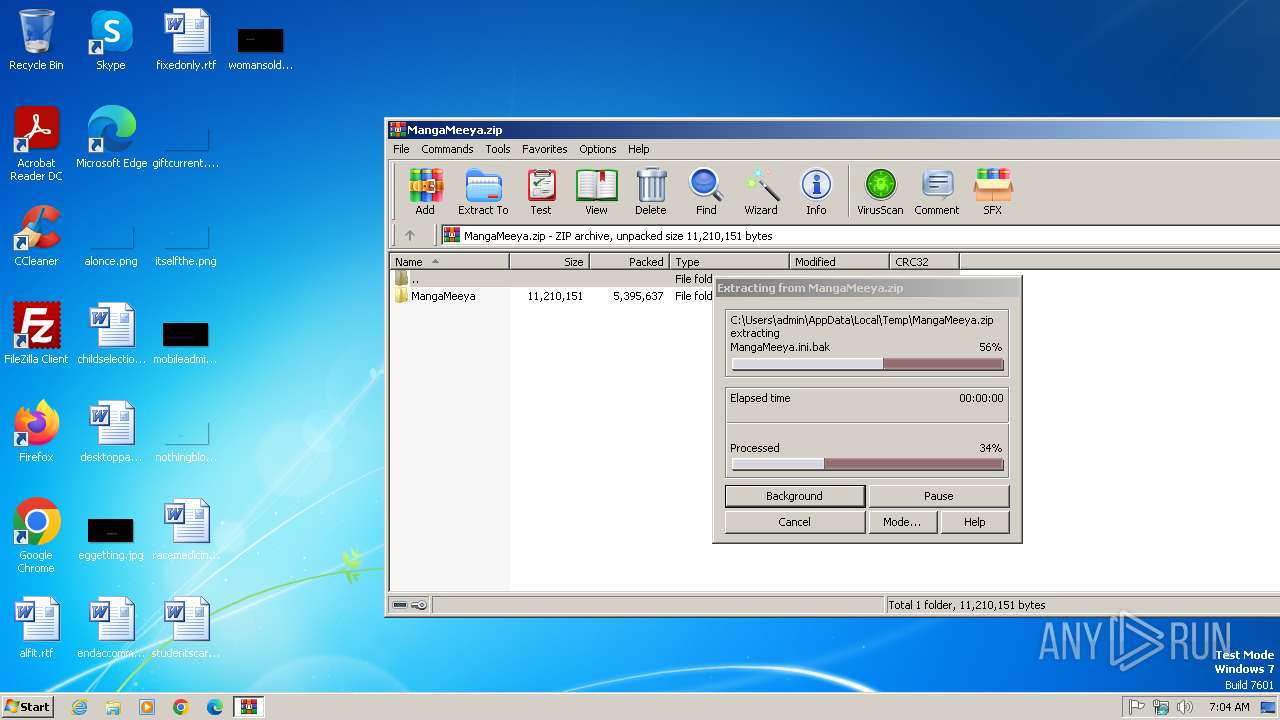Screen dimensions: 1280x720
Task: Open the Options menu
Action: point(598,149)
